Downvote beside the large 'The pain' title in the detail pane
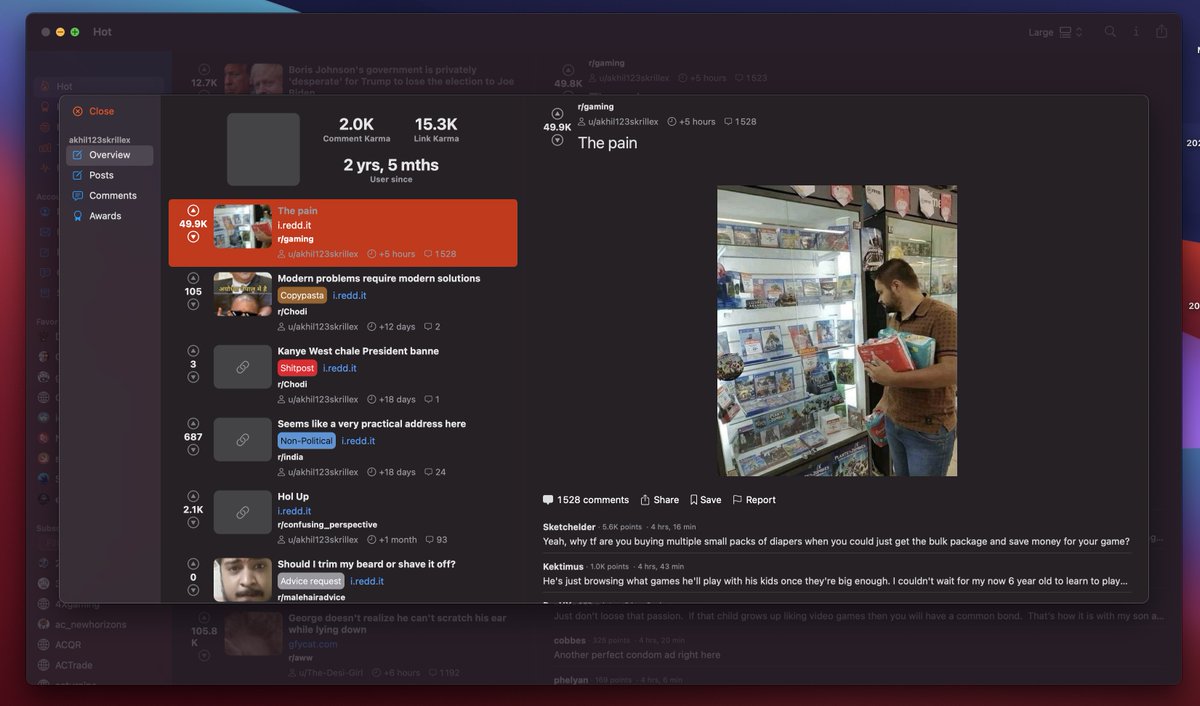Viewport: 1200px width, 706px height. (557, 141)
